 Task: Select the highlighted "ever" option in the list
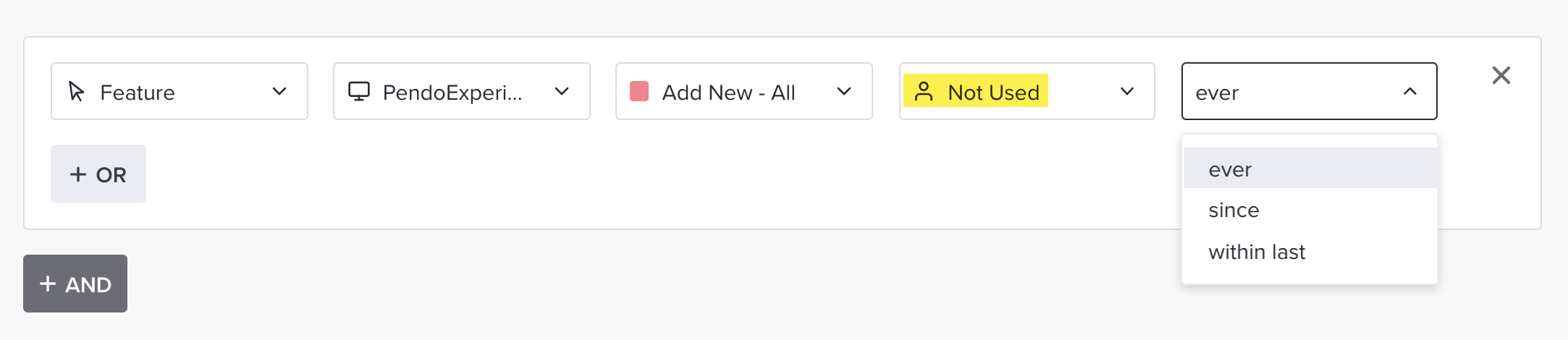tap(1231, 169)
